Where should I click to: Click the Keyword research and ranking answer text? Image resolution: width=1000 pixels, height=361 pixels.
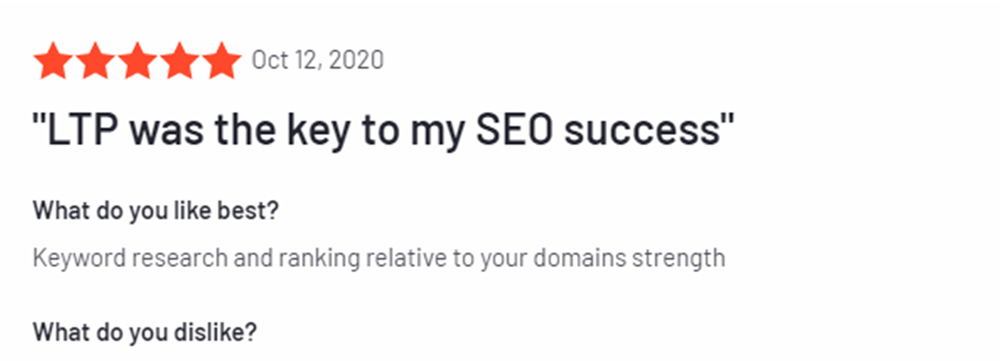pos(379,258)
